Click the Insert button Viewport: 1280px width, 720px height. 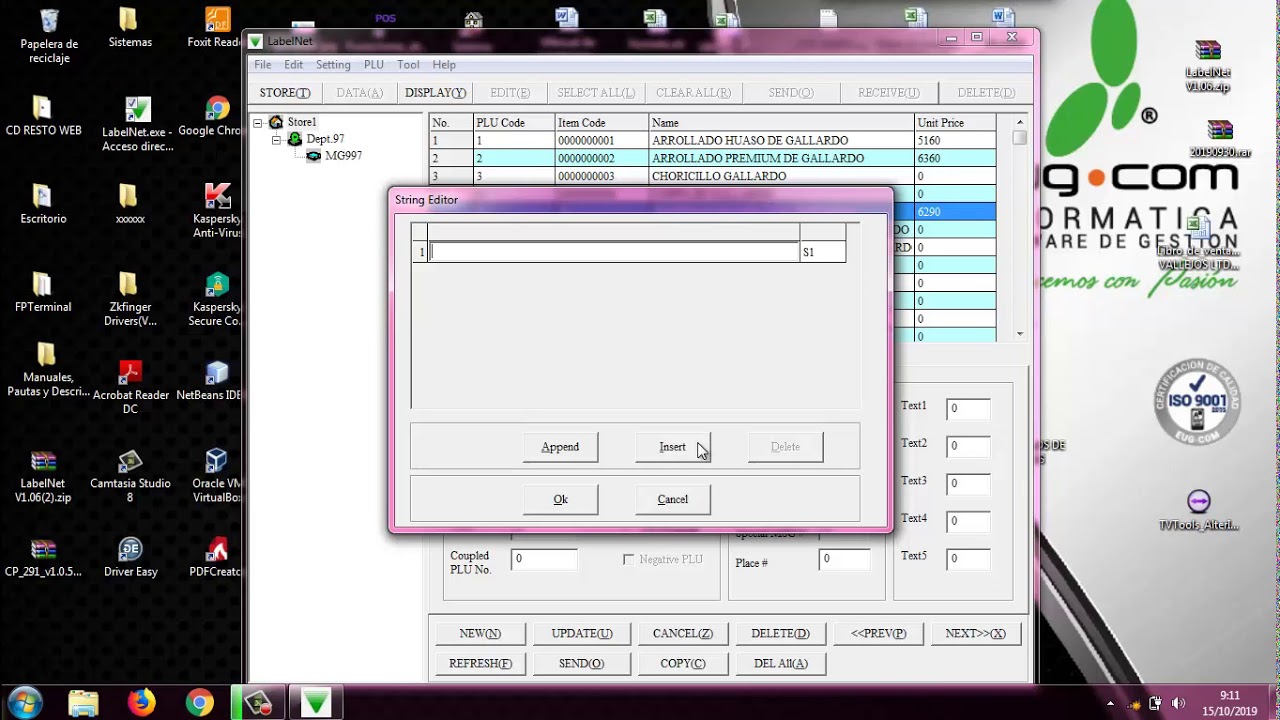(673, 447)
